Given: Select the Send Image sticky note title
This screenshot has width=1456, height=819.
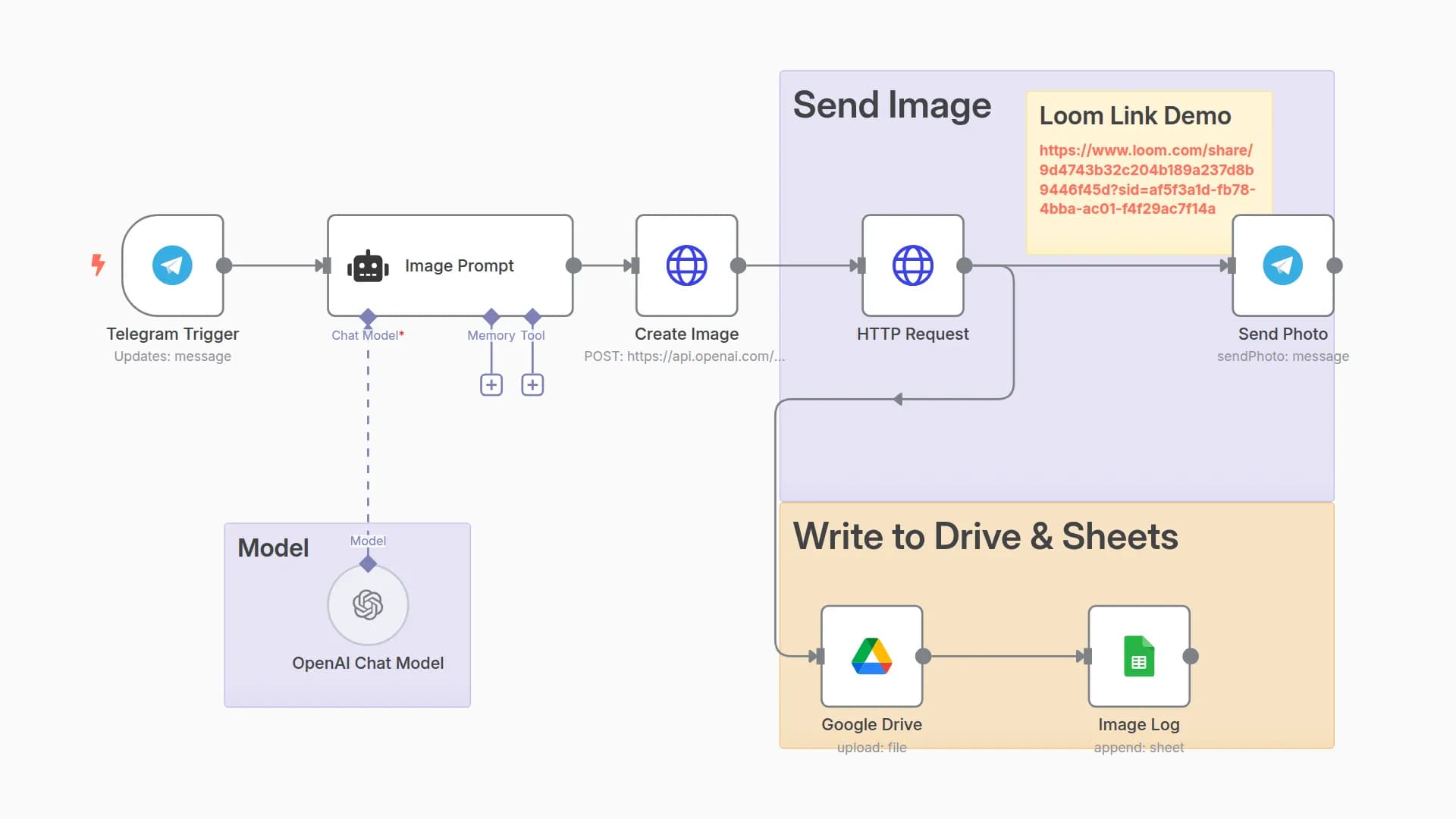Looking at the screenshot, I should pyautogui.click(x=892, y=105).
